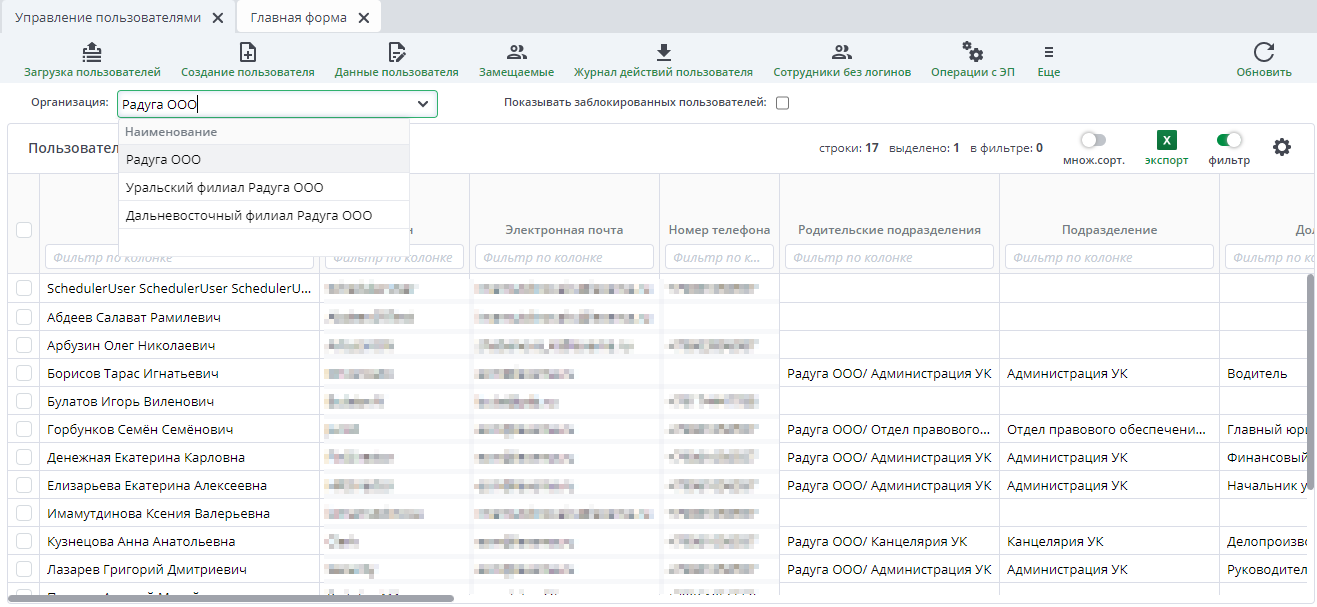Open Данные пользователя from the toolbar

[x=396, y=53]
